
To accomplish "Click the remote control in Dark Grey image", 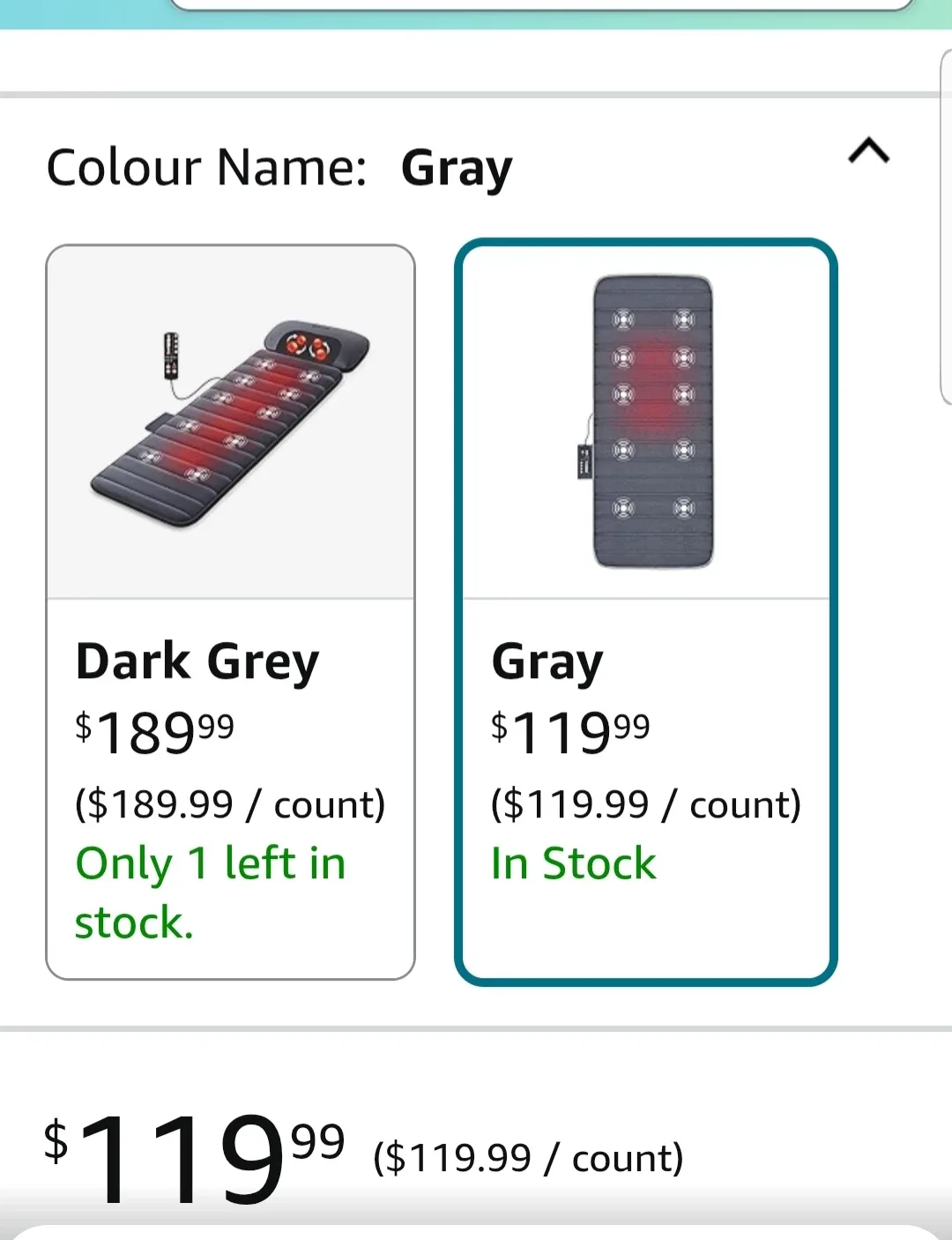I will pyautogui.click(x=172, y=356).
